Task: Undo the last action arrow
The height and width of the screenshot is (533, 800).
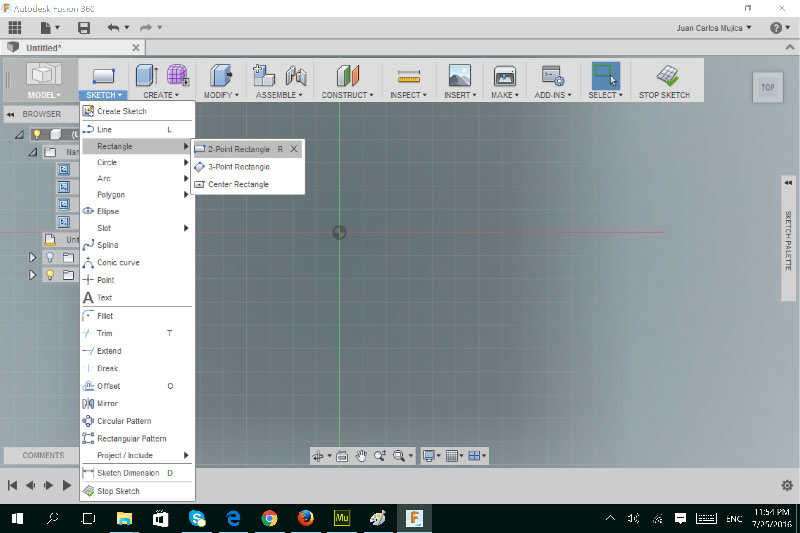Action: pos(113,28)
